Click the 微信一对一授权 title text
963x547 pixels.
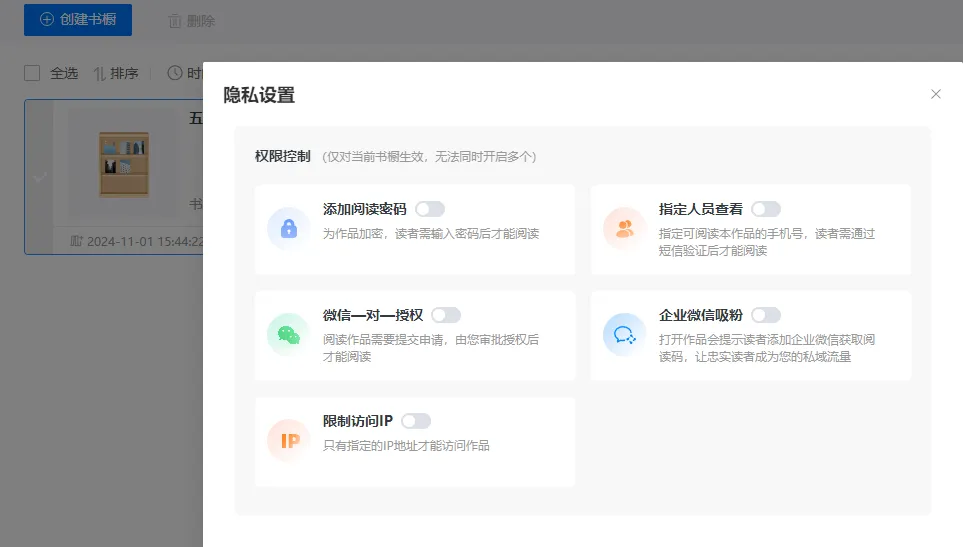373,316
